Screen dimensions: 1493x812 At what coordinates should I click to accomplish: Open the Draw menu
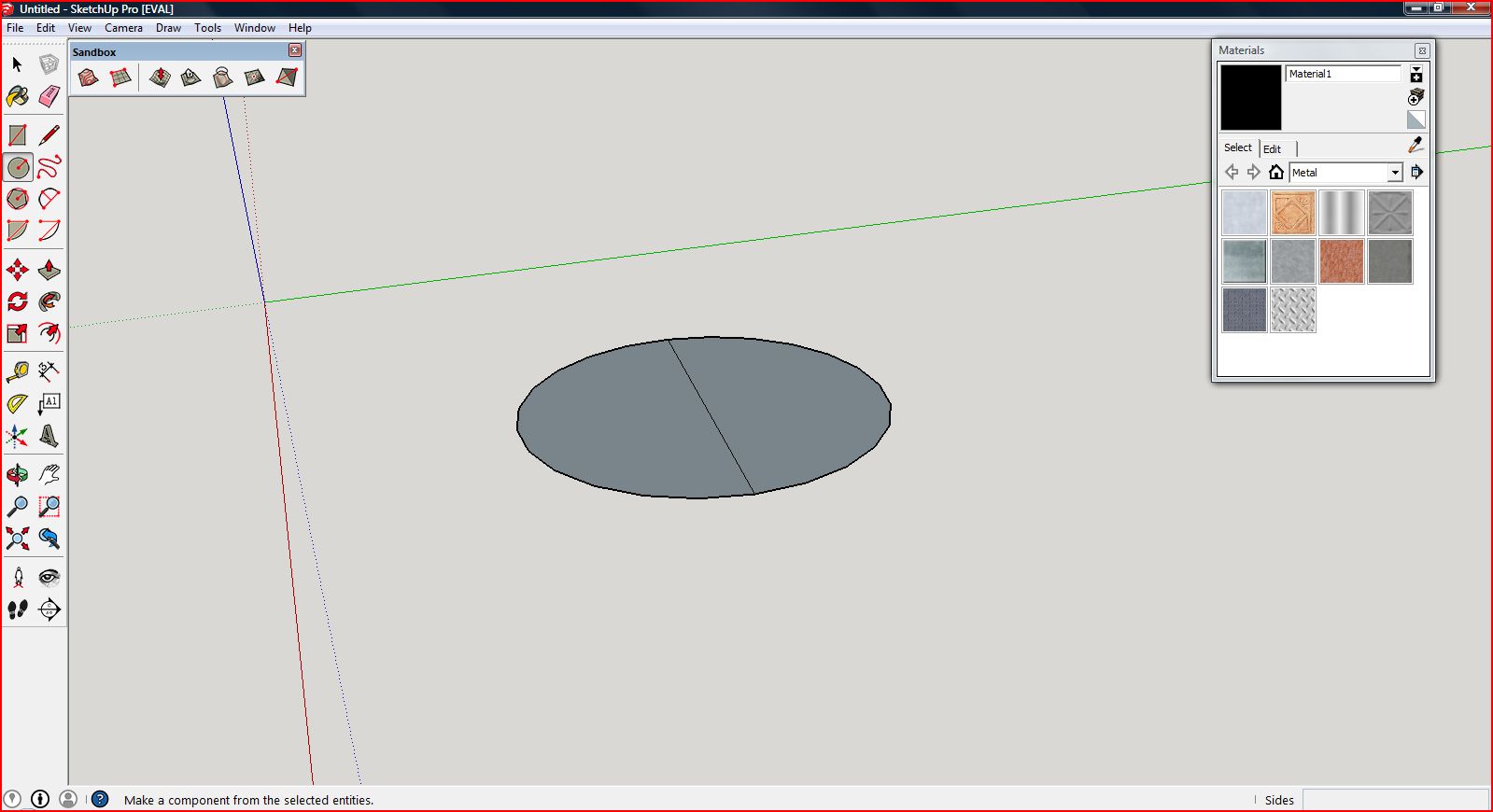[x=168, y=28]
